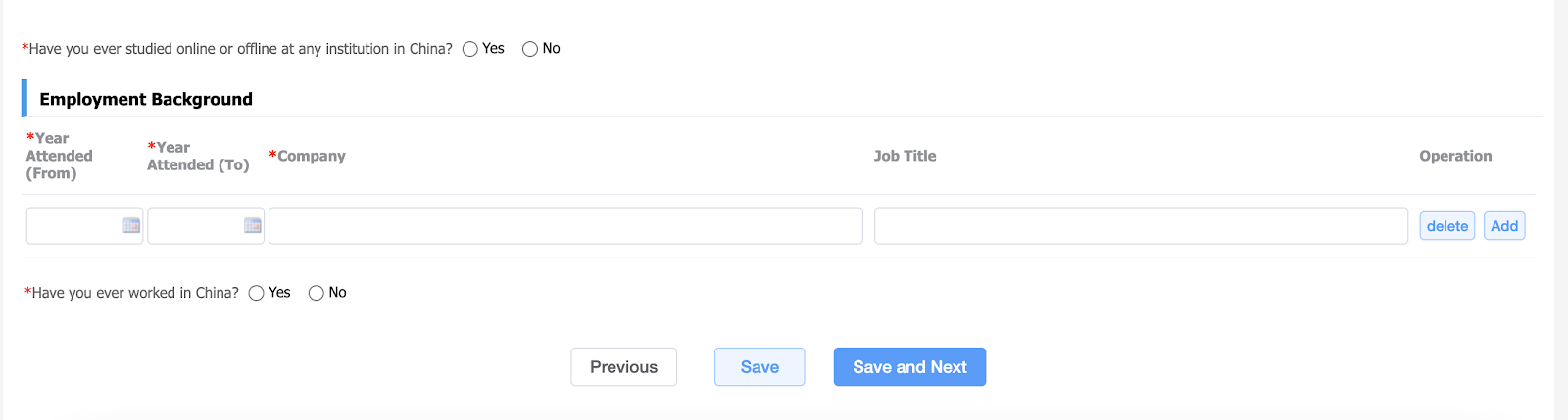Open calendar picker for Year Attended (To)
This screenshot has width=1568, height=420.
click(253, 226)
